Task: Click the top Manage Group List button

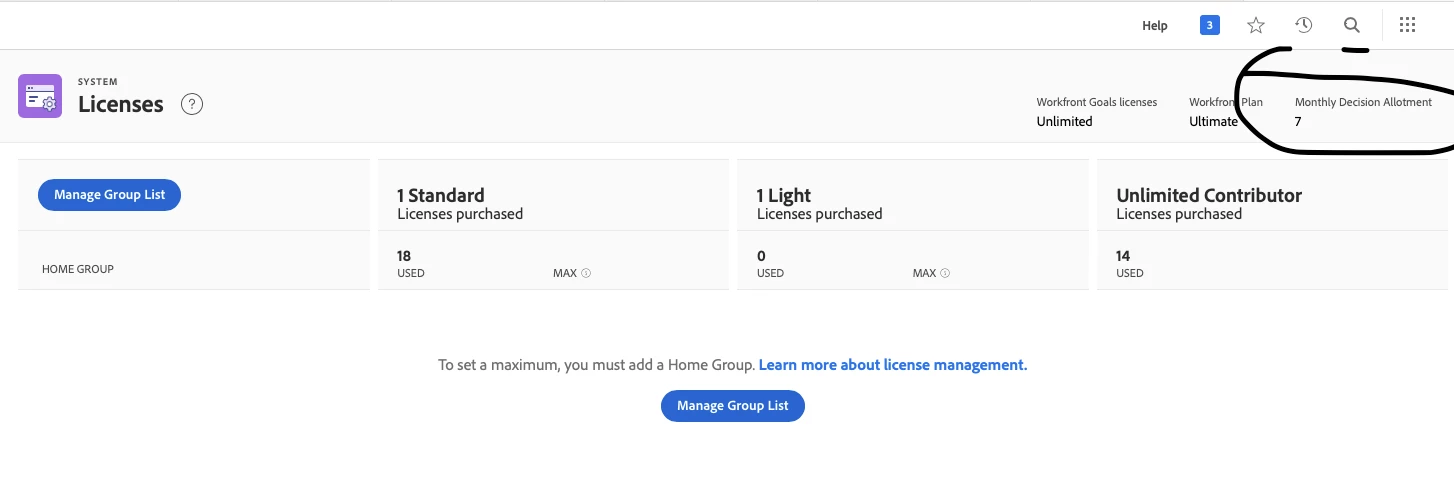Action: (x=109, y=195)
